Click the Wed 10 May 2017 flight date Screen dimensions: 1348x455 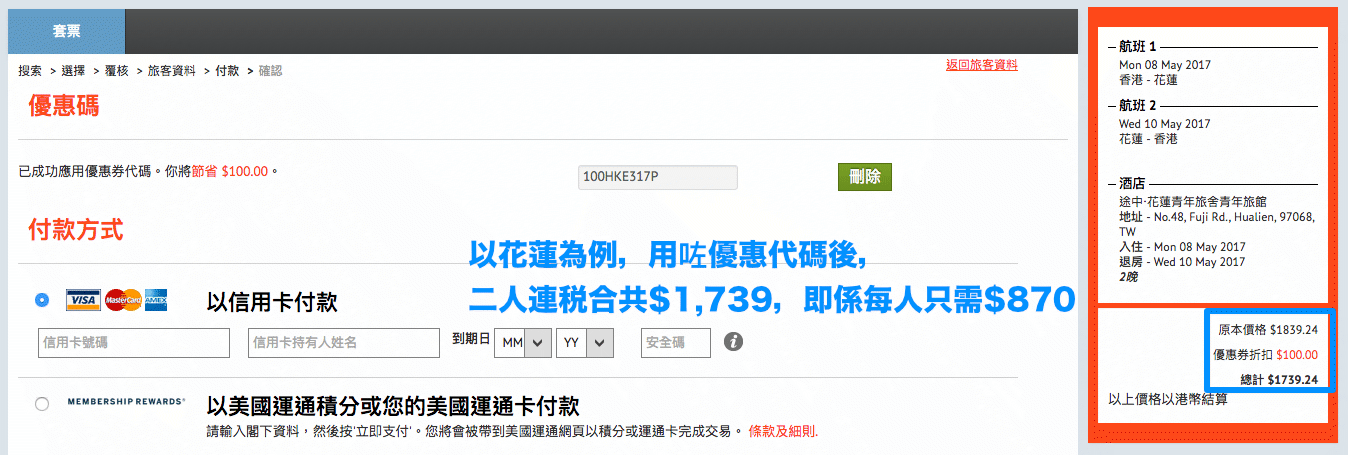click(1165, 124)
